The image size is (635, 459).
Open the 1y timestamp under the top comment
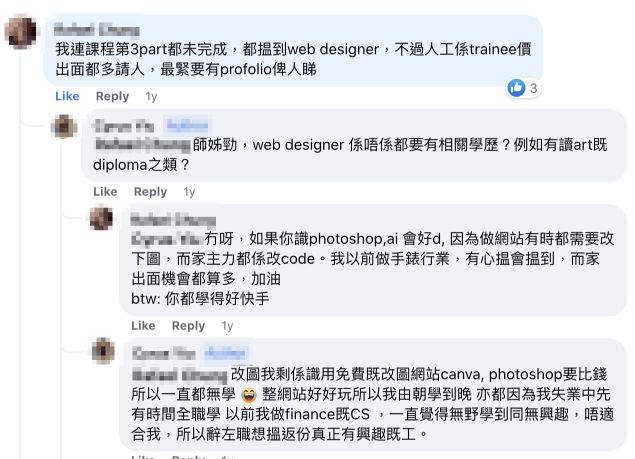(151, 96)
